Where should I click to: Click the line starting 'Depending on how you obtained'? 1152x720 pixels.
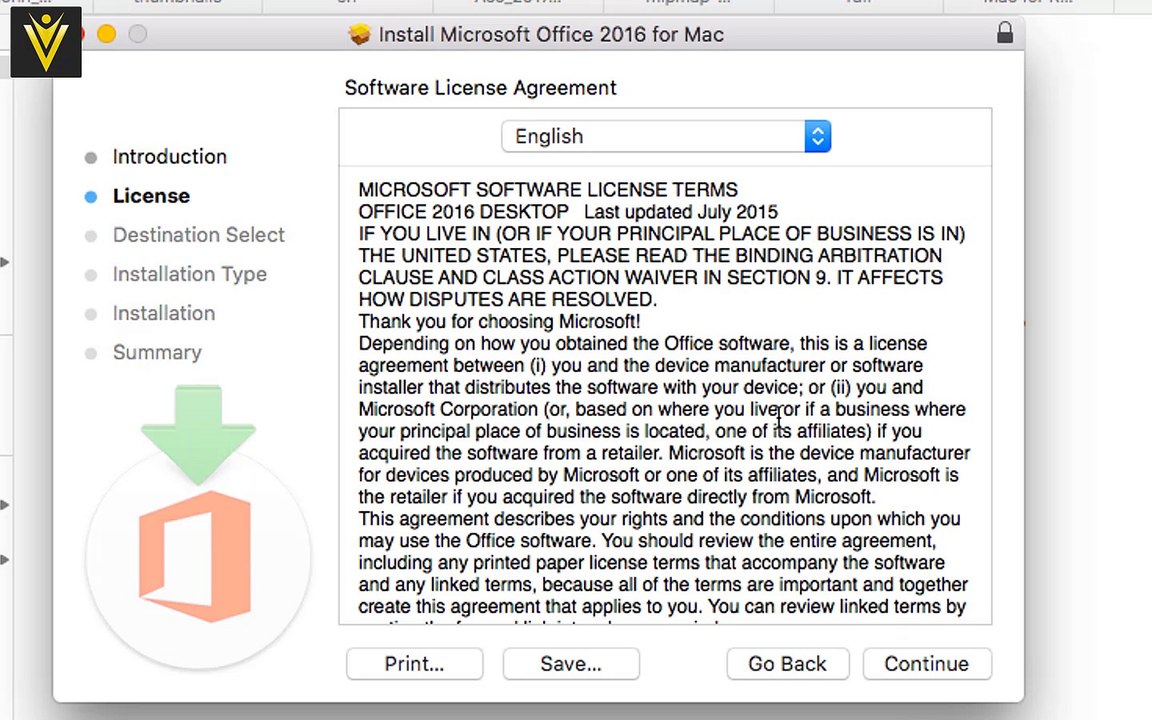[x=643, y=344]
